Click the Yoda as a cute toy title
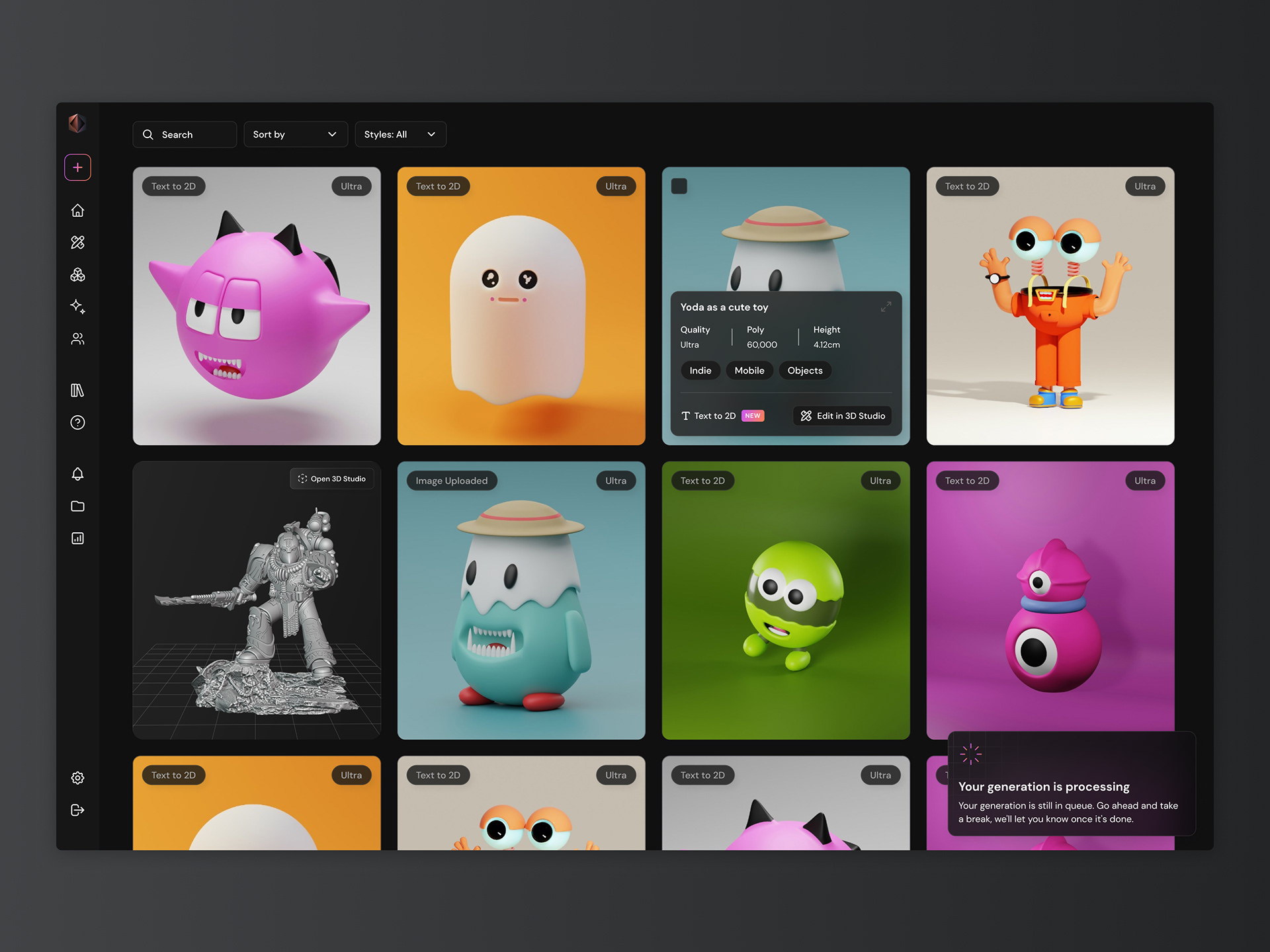Screen dimensions: 1270x952 click(724, 307)
